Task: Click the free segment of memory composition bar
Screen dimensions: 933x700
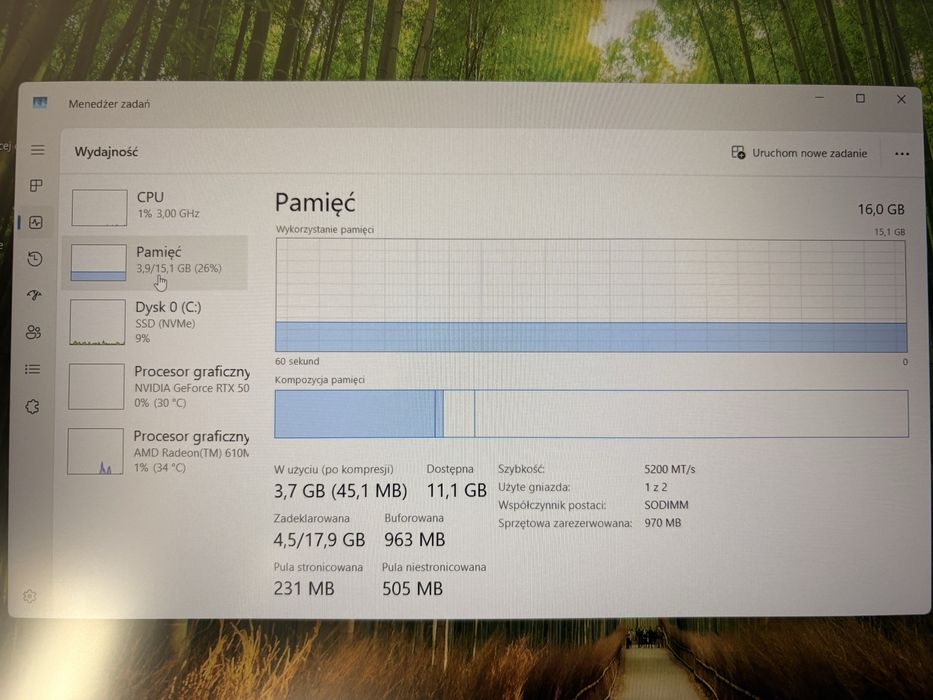Action: (x=691, y=414)
